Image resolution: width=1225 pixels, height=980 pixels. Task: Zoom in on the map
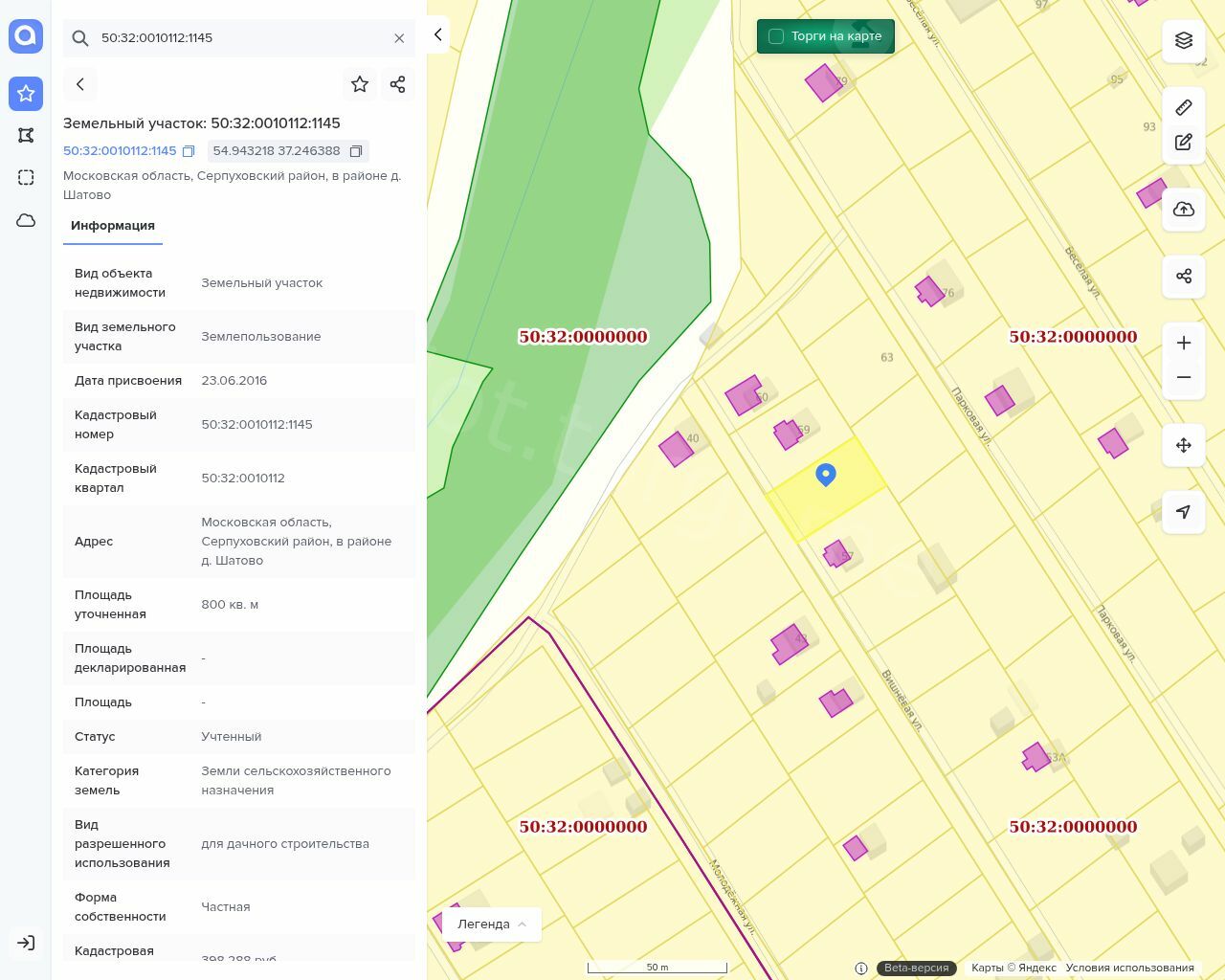(x=1184, y=343)
